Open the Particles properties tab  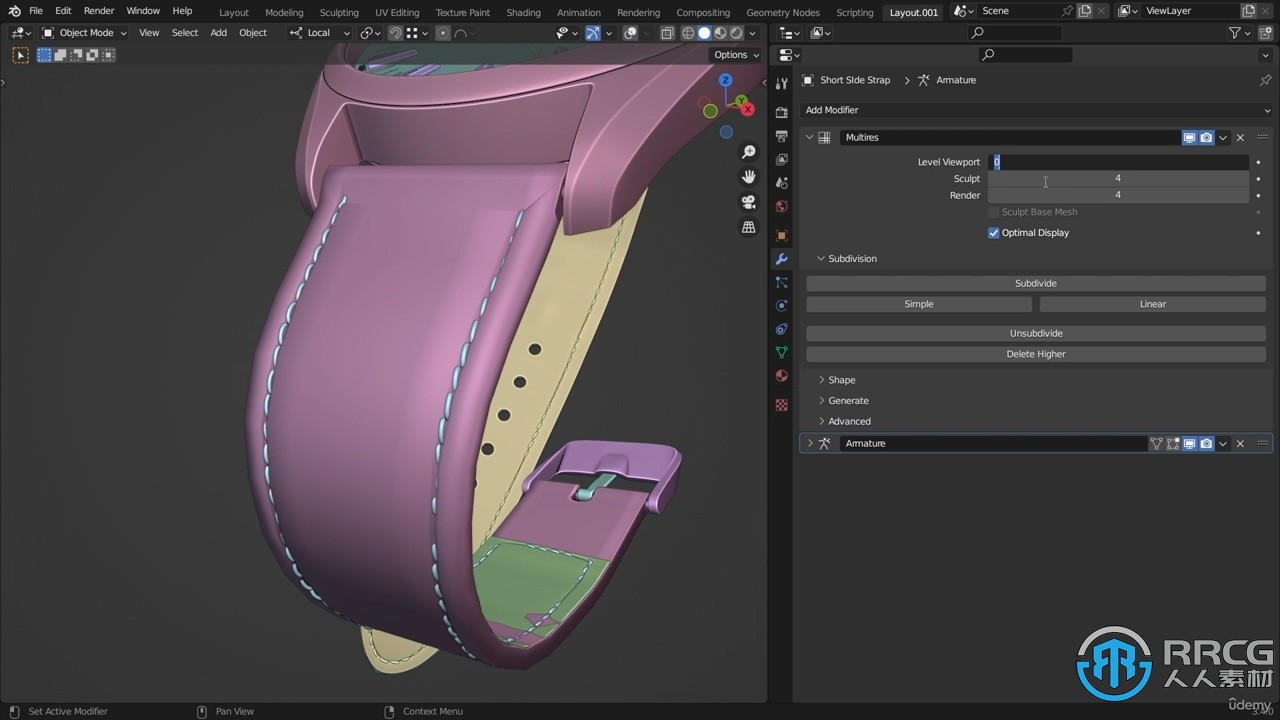pyautogui.click(x=782, y=283)
